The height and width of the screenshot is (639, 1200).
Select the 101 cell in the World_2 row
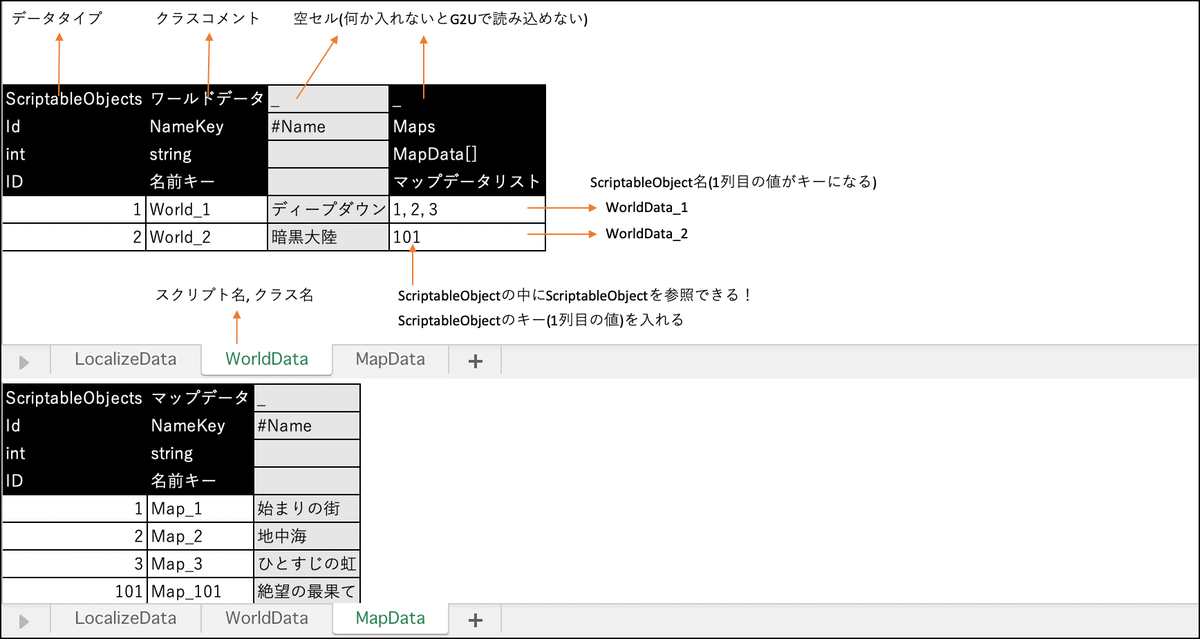coord(467,237)
